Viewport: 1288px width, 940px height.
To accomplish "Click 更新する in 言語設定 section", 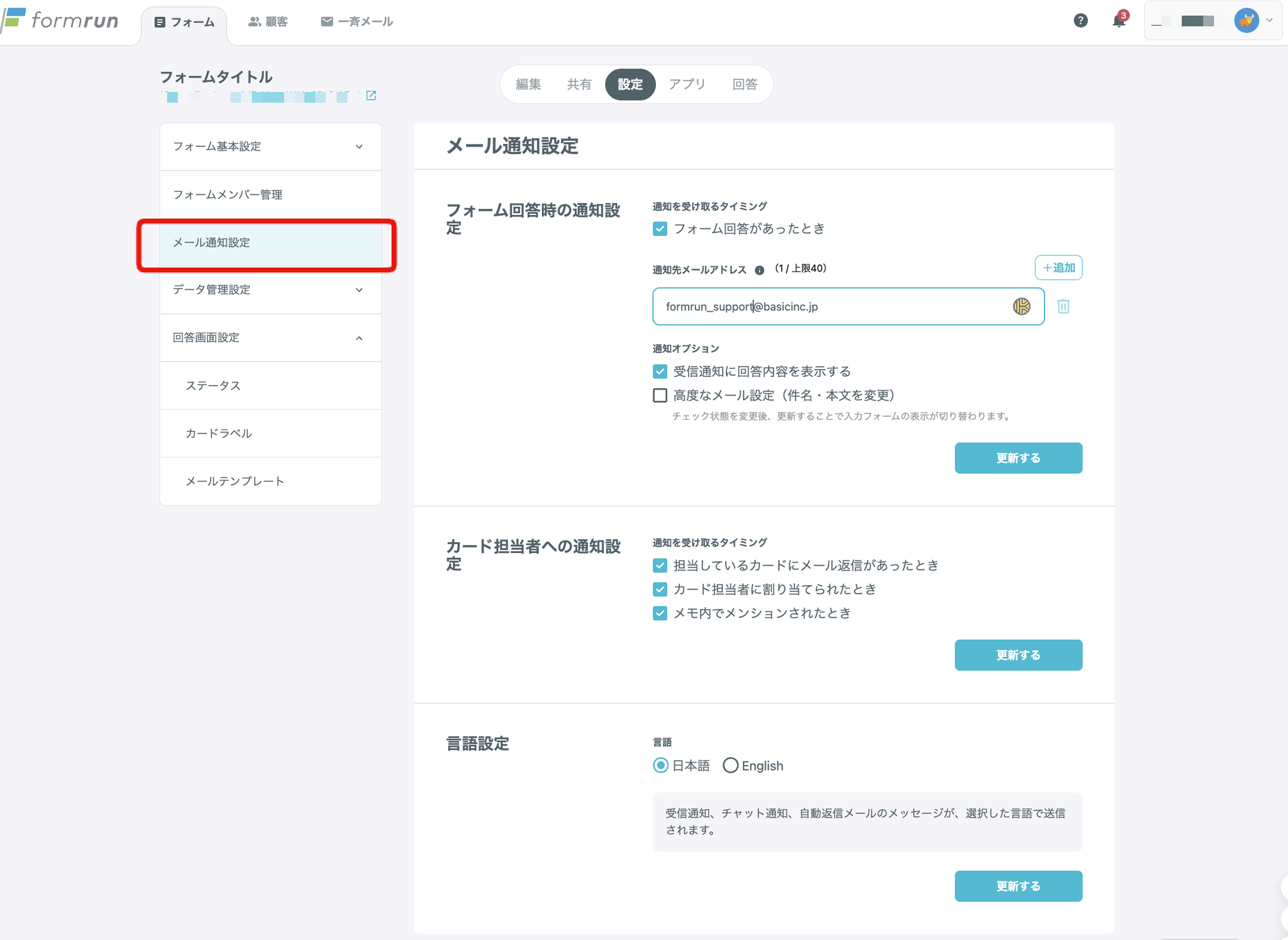I will point(1018,886).
